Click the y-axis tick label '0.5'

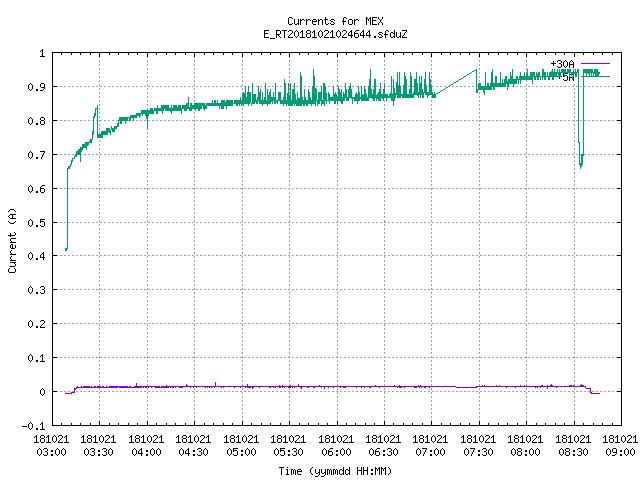tap(36, 223)
